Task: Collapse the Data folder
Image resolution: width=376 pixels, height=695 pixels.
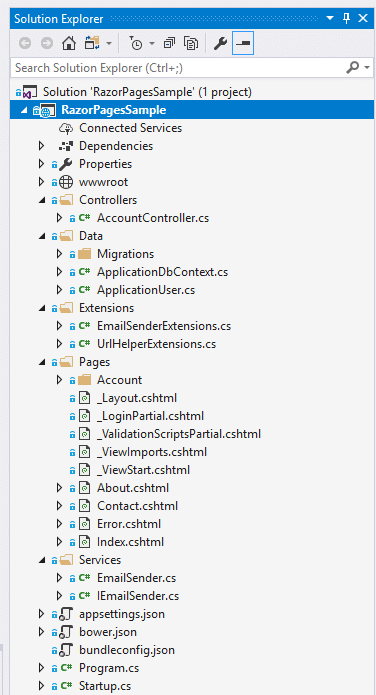Action: coord(42,237)
